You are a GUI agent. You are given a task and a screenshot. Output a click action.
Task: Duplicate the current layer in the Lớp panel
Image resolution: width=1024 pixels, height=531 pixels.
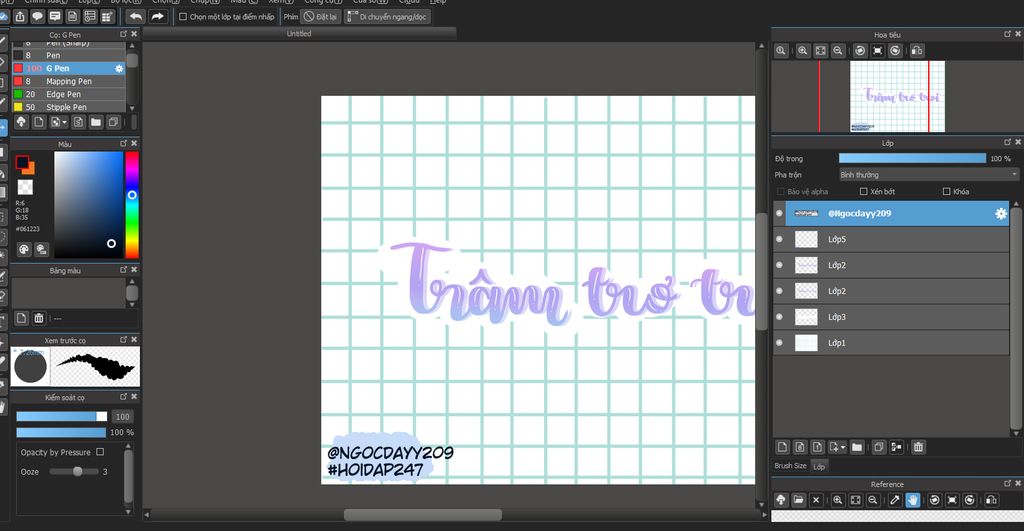coord(878,447)
